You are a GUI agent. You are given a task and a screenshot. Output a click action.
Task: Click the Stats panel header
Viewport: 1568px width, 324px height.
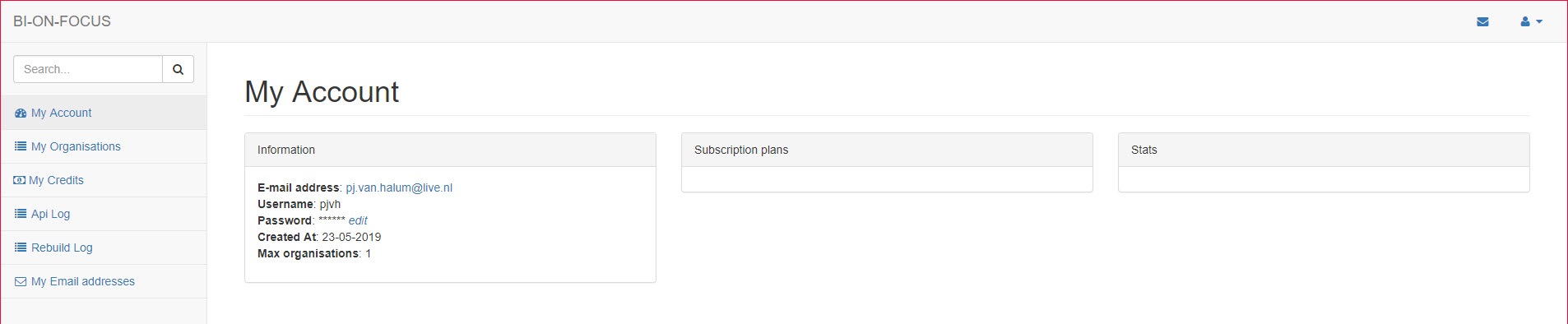point(1324,150)
